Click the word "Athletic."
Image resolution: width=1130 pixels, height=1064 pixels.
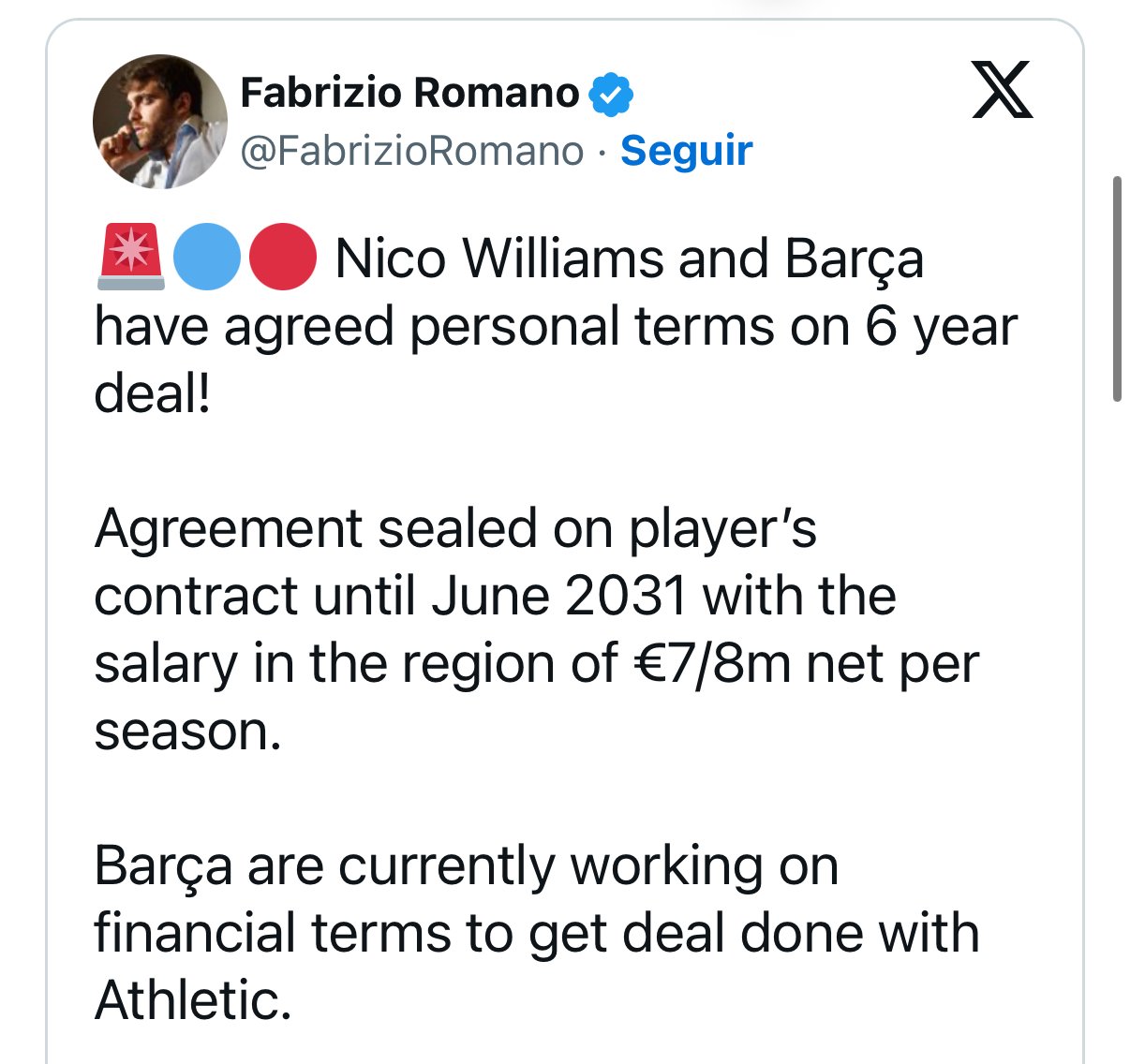click(x=193, y=1000)
